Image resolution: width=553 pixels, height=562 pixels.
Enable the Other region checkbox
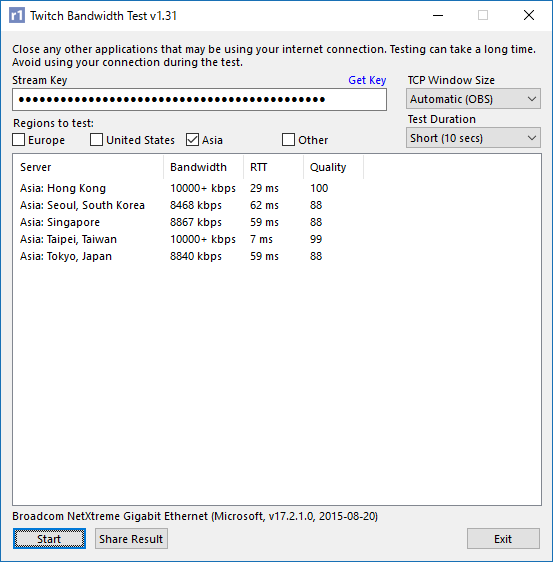click(289, 139)
